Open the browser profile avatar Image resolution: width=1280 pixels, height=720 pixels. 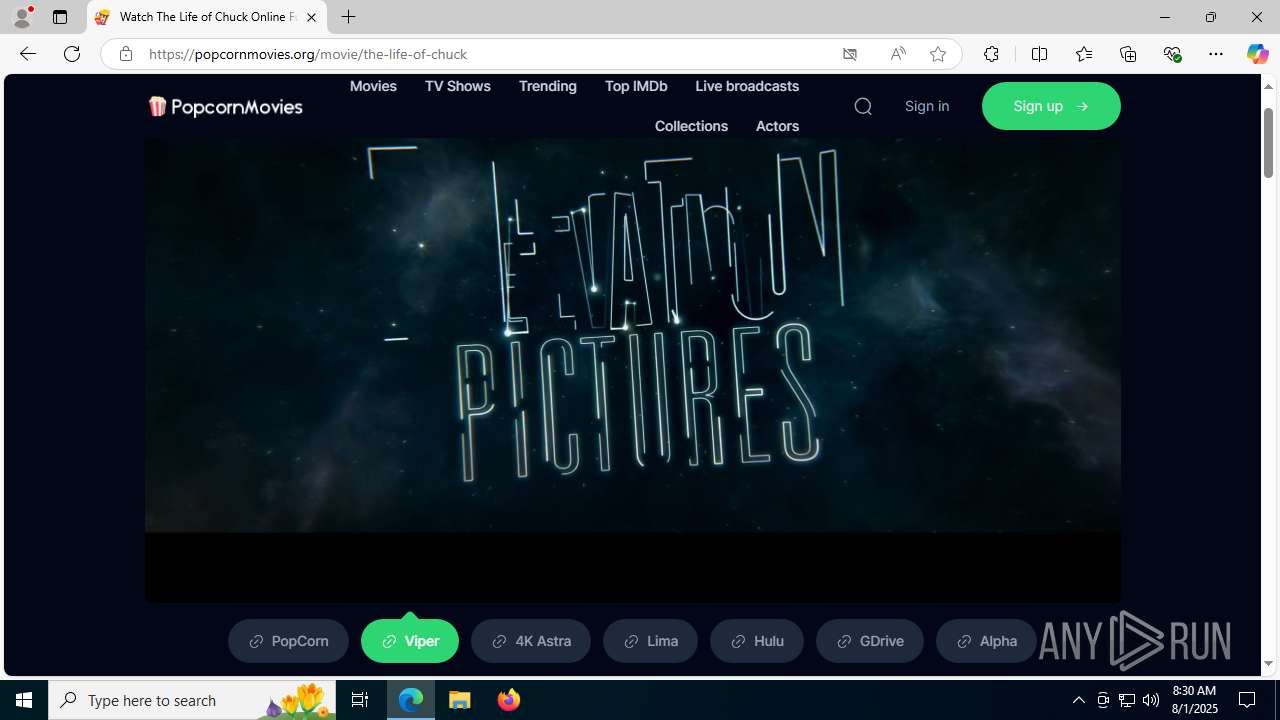pyautogui.click(x=22, y=17)
